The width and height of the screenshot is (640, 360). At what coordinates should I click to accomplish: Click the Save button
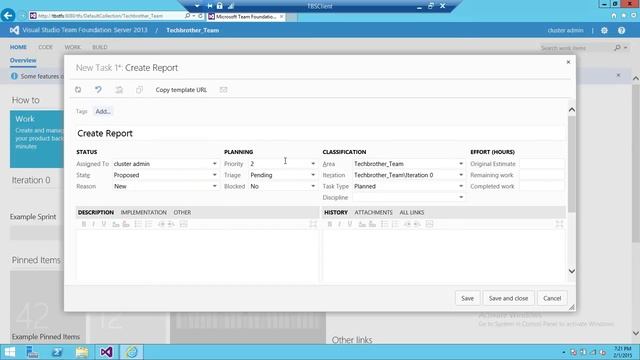[467, 298]
